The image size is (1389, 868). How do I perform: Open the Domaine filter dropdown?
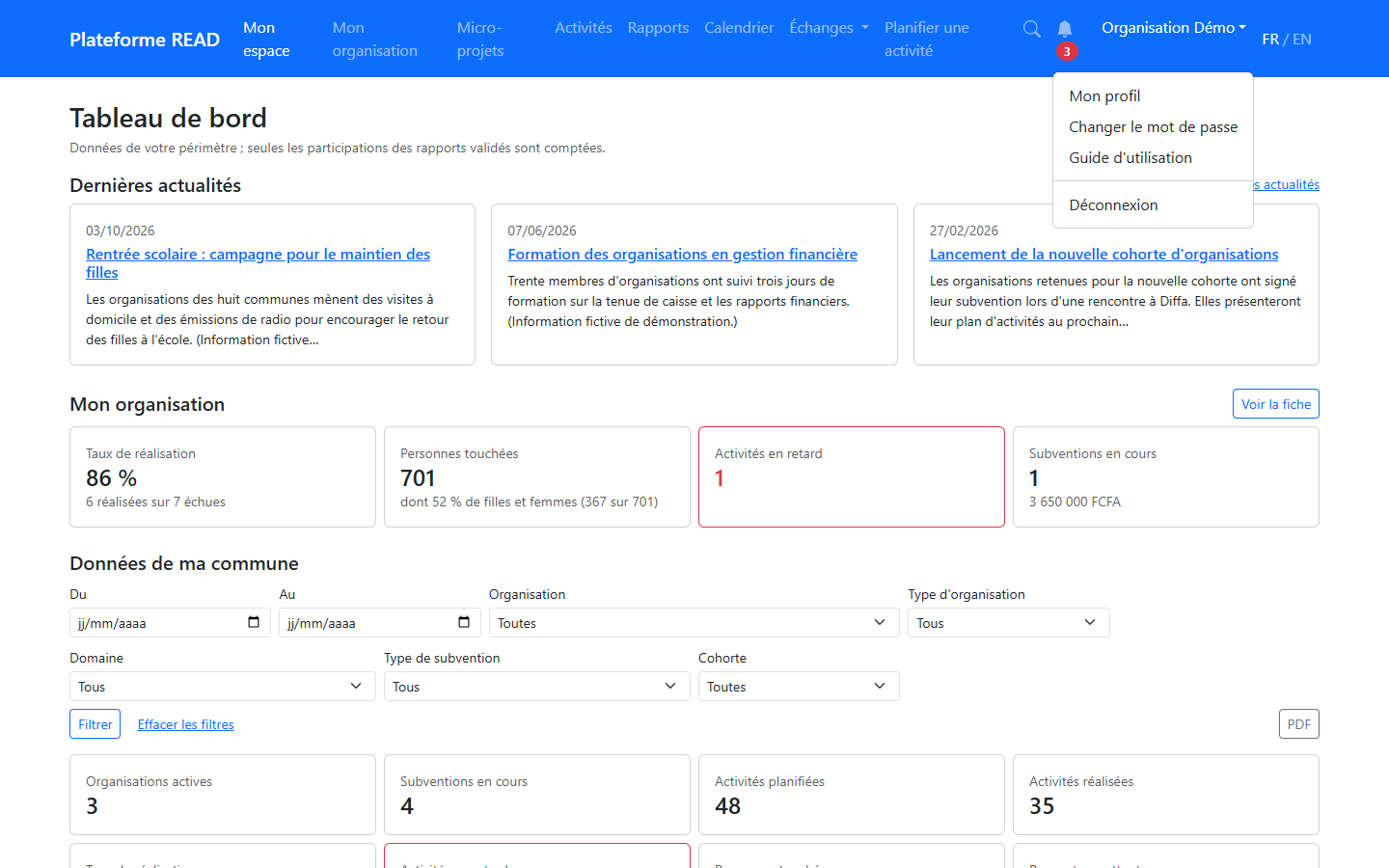[223, 687]
